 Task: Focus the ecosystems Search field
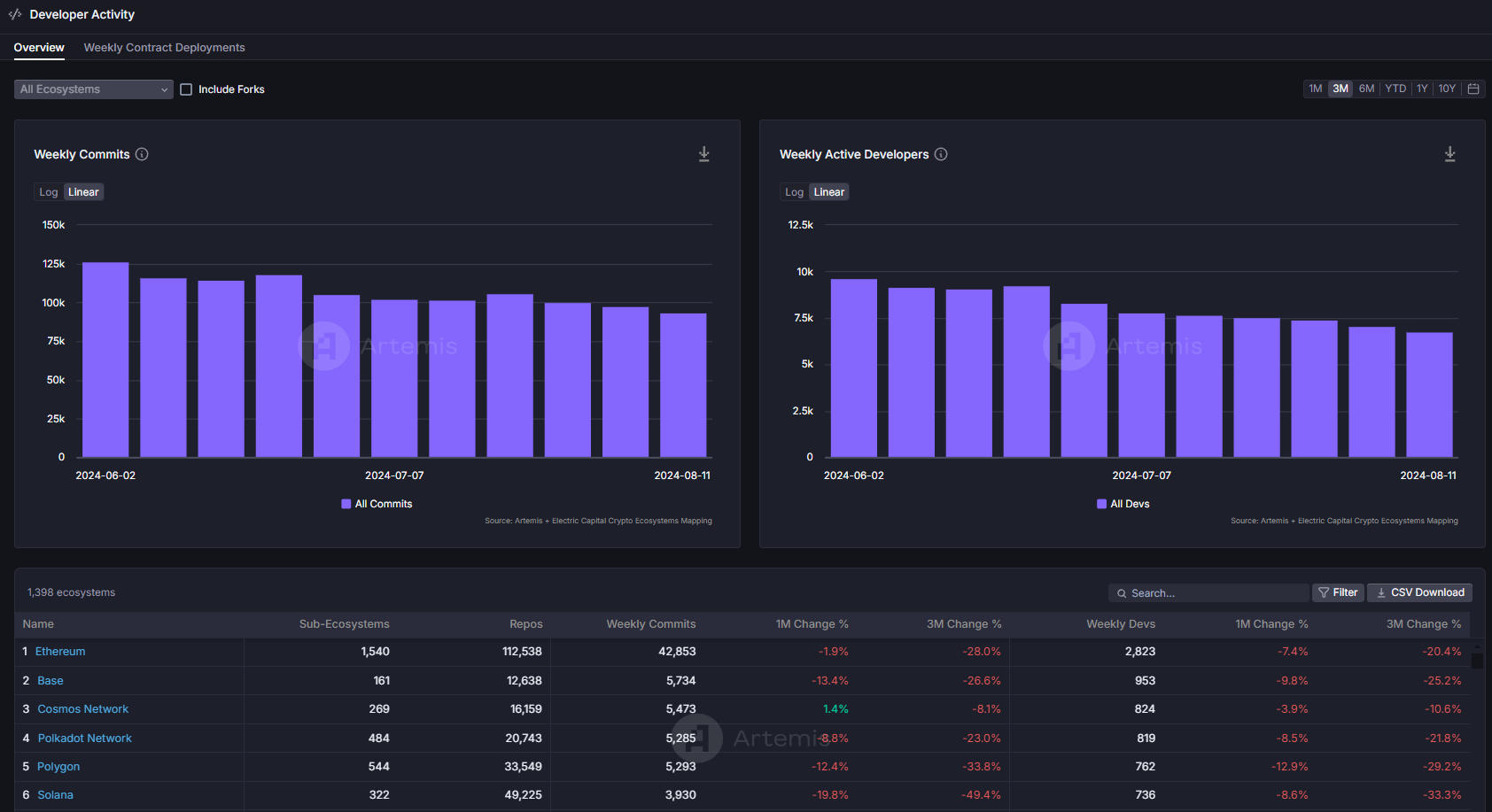pyautogui.click(x=1208, y=593)
